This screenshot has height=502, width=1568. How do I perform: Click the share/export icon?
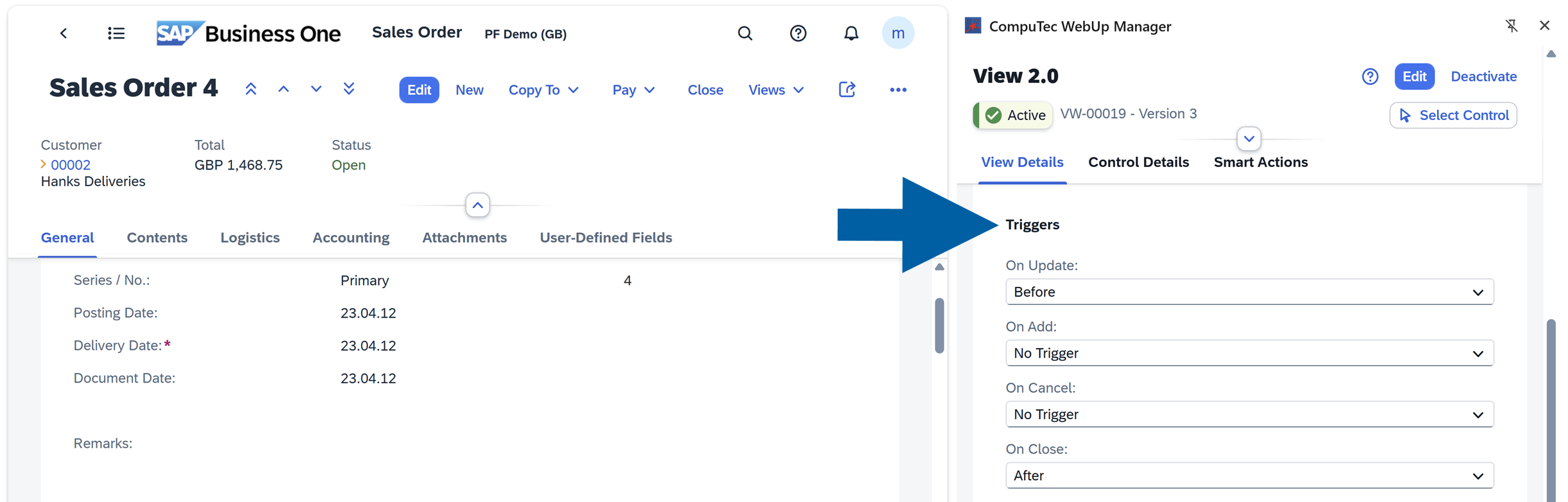point(847,90)
